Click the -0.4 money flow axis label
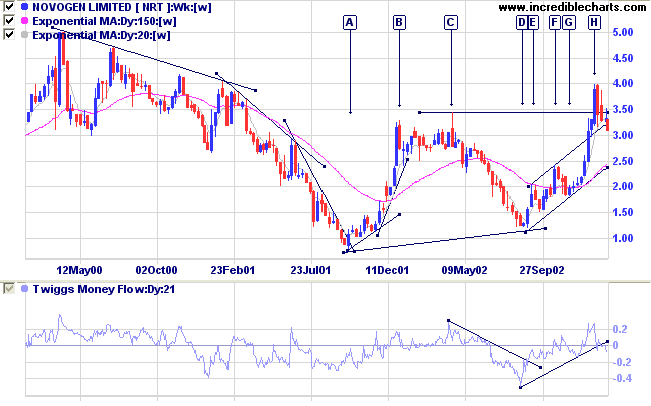The width and height of the screenshot is (651, 406). pyautogui.click(x=622, y=378)
